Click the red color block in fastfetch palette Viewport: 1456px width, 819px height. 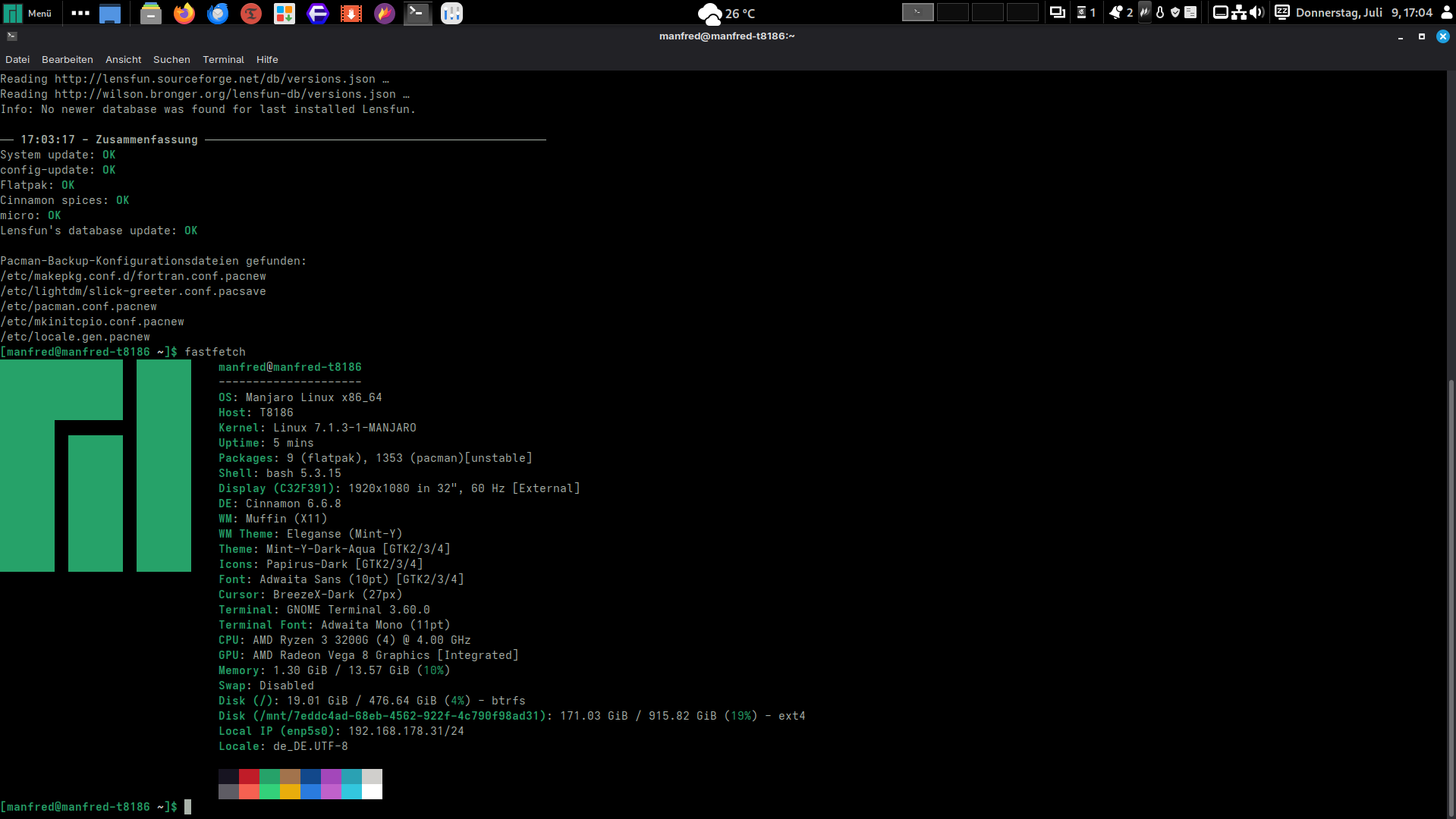click(x=249, y=777)
